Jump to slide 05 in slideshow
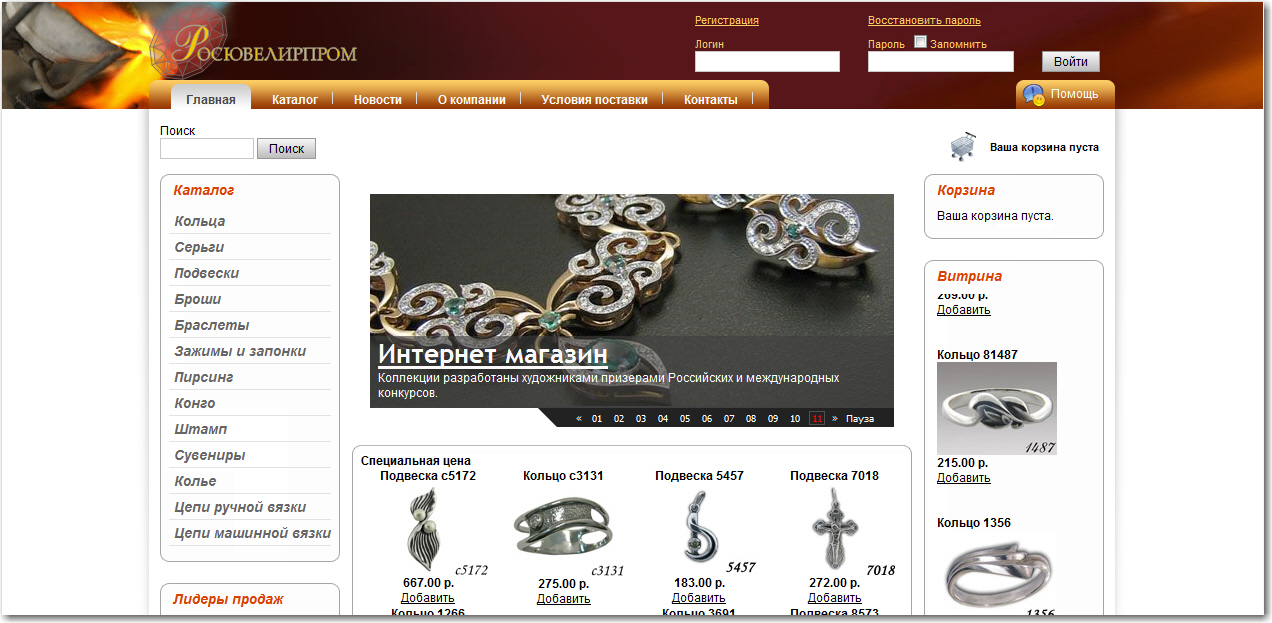Image resolution: width=1272 pixels, height=623 pixels. click(685, 419)
